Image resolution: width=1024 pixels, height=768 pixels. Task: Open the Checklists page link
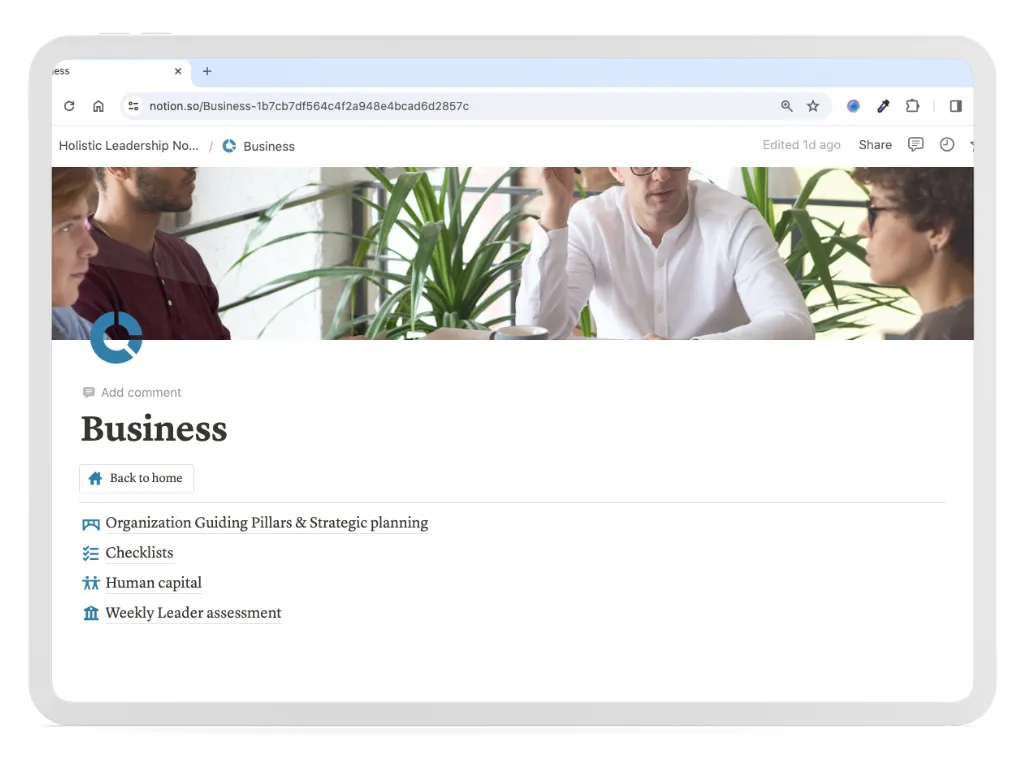click(139, 553)
